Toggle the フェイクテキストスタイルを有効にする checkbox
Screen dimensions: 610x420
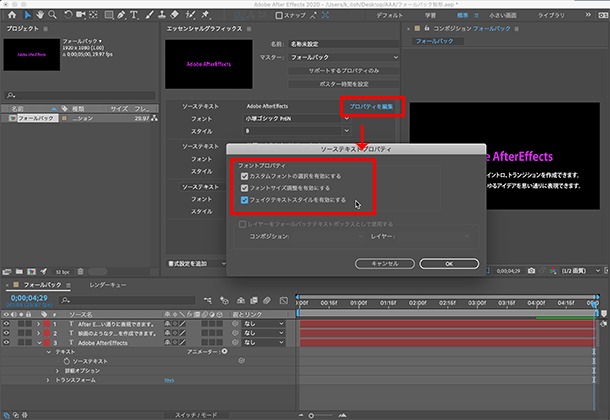coord(244,200)
